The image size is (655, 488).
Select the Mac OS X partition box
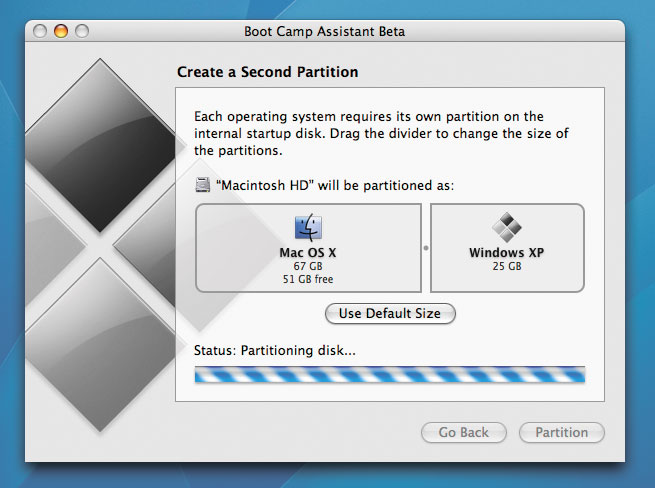tap(308, 248)
